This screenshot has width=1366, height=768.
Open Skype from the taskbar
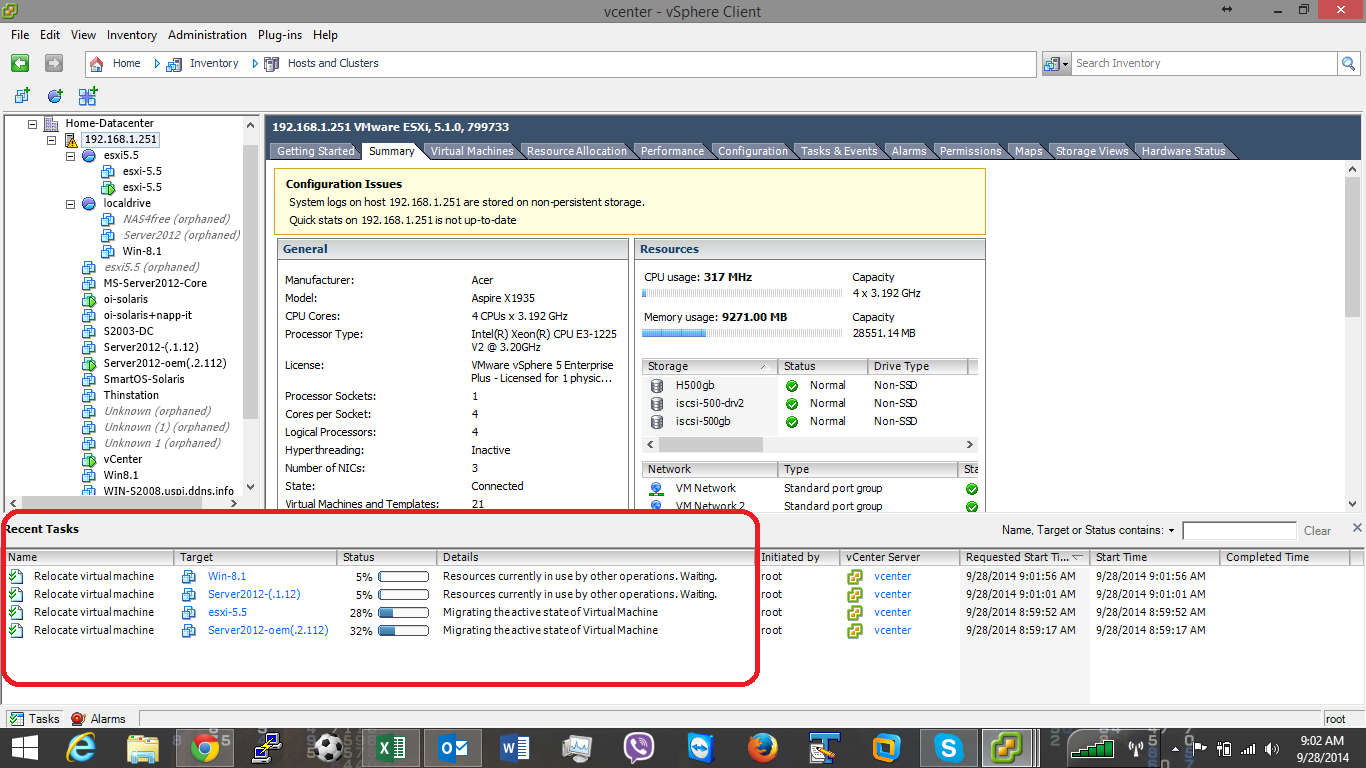[x=947, y=747]
